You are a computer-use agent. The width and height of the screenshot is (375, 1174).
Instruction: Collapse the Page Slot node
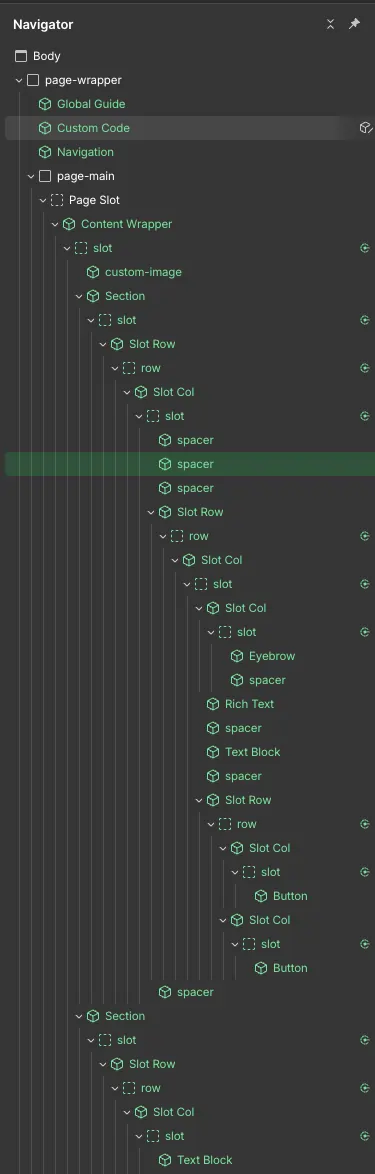click(43, 200)
